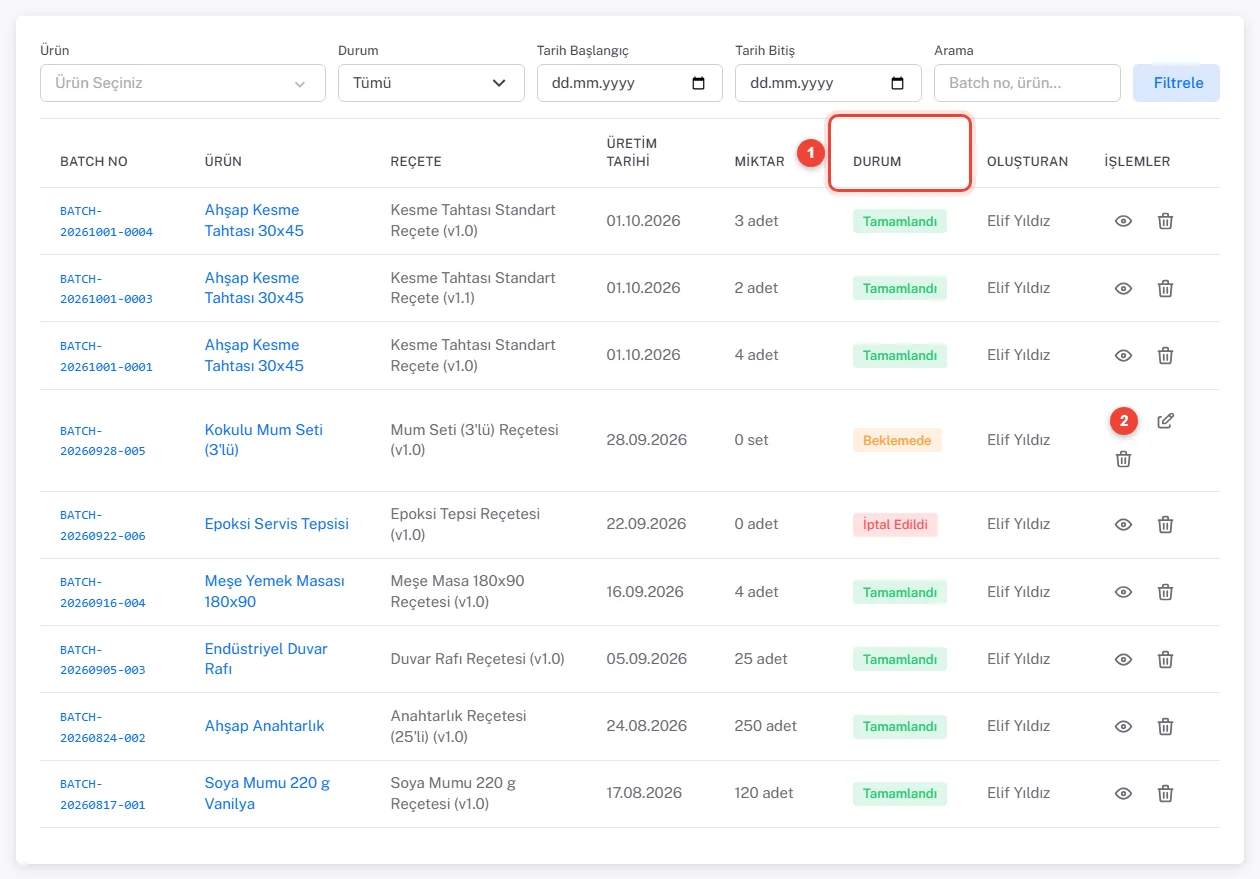View the Endüstriyel Duvar Rafı batch
The image size is (1260, 879).
1123,659
